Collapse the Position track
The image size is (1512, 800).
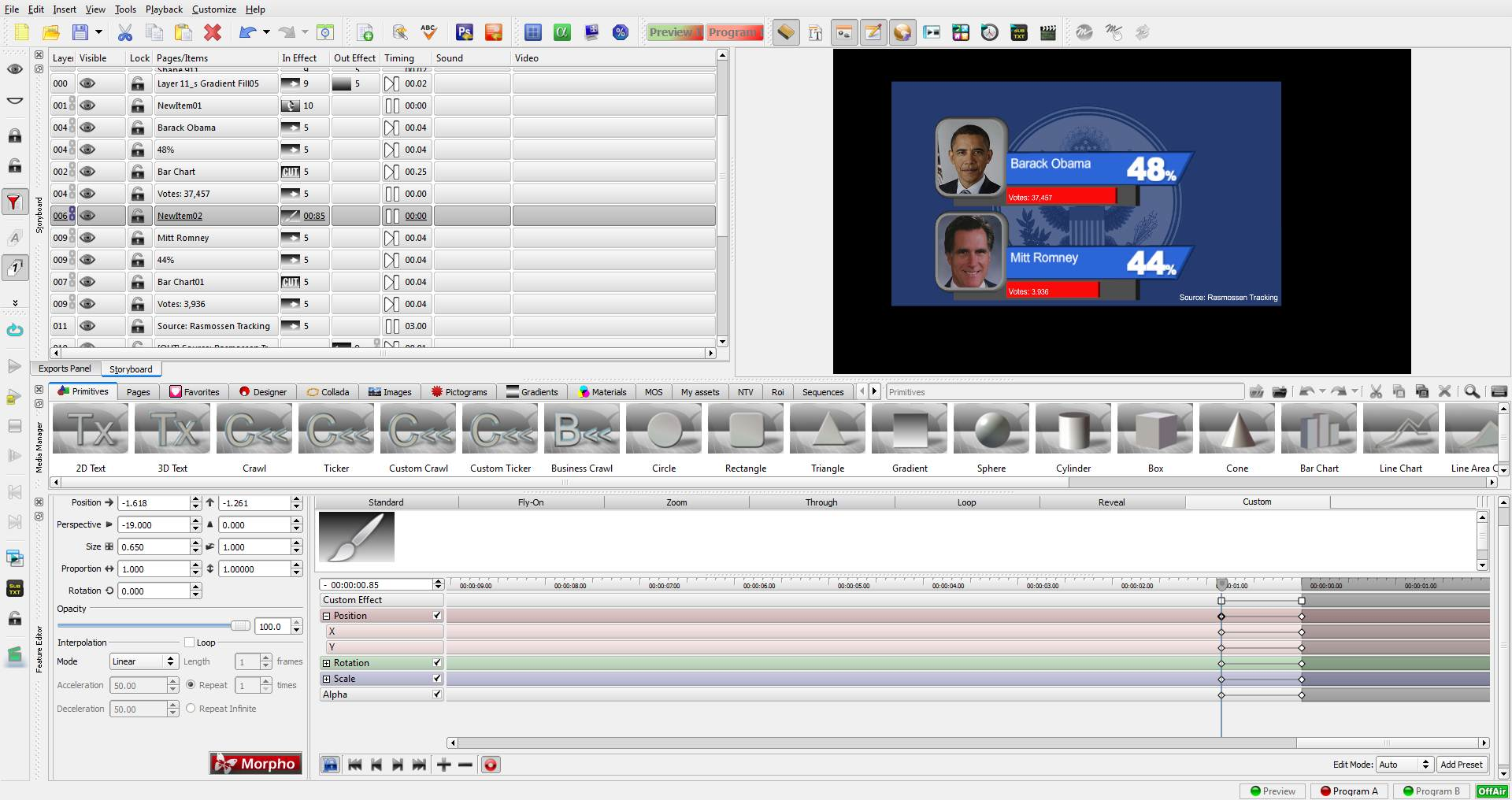tap(327, 616)
